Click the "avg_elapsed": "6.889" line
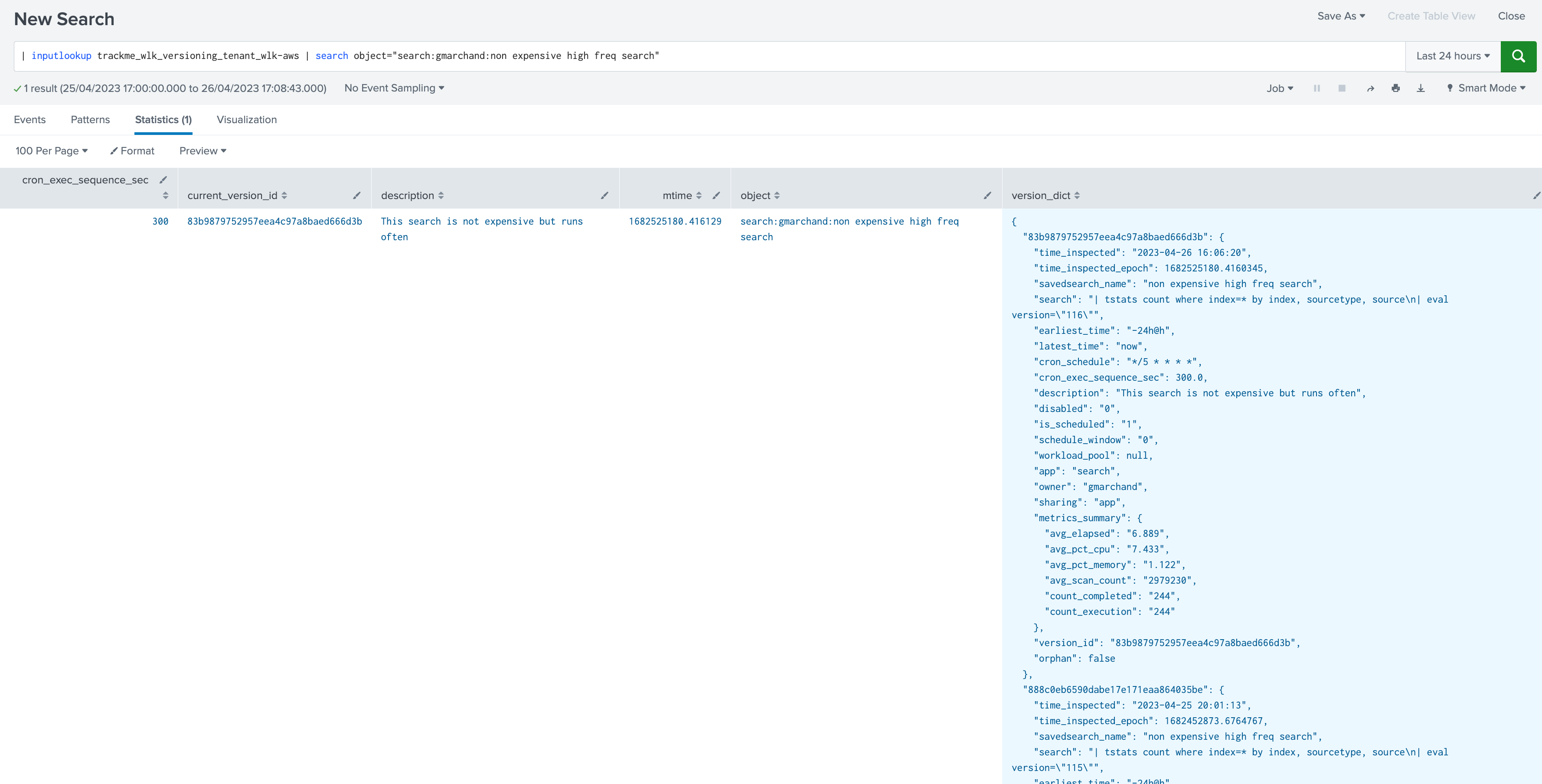 coord(1107,534)
